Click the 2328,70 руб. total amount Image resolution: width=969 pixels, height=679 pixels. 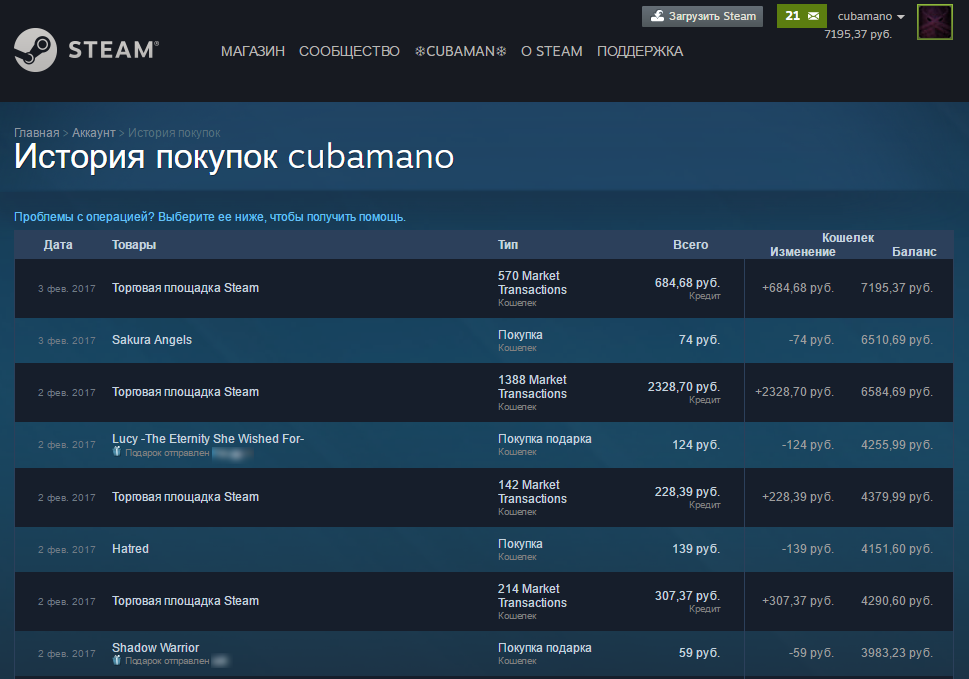click(683, 387)
